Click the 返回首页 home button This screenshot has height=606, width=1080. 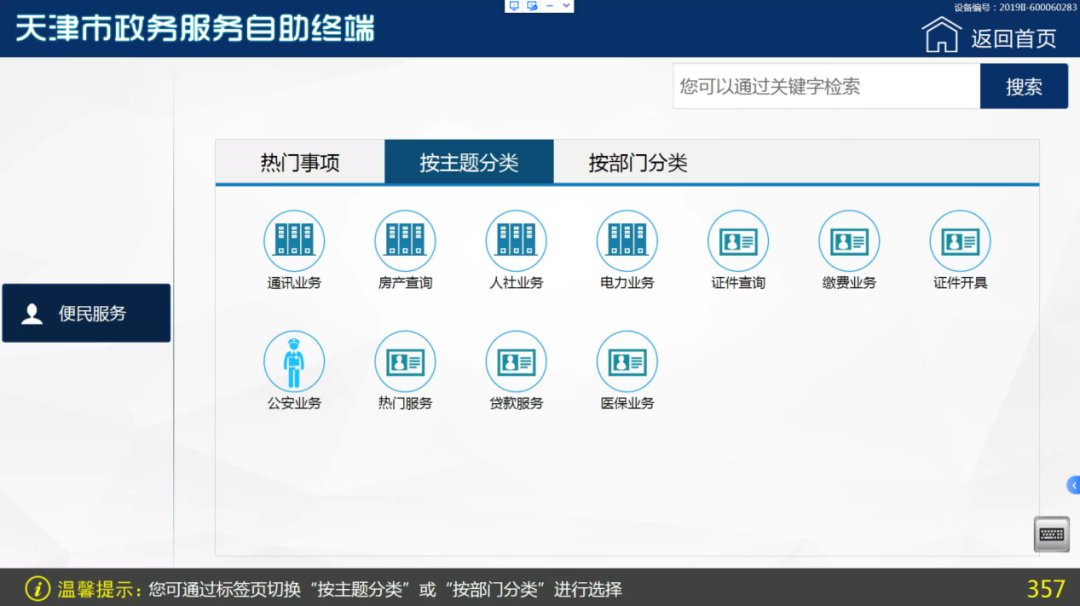[990, 37]
